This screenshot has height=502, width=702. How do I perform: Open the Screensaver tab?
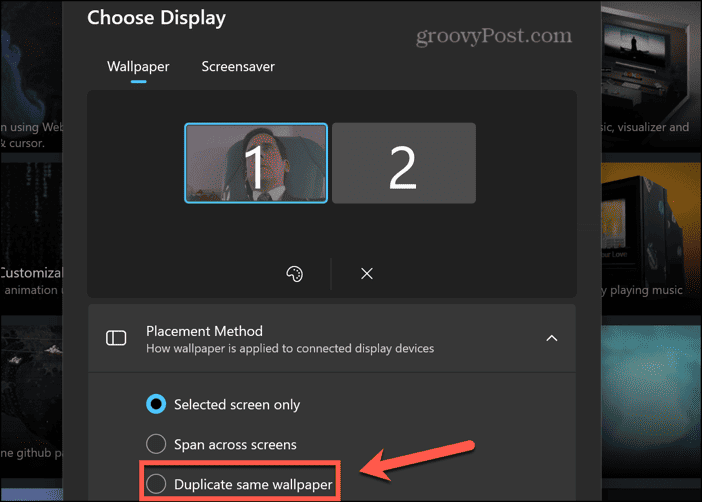tap(238, 67)
